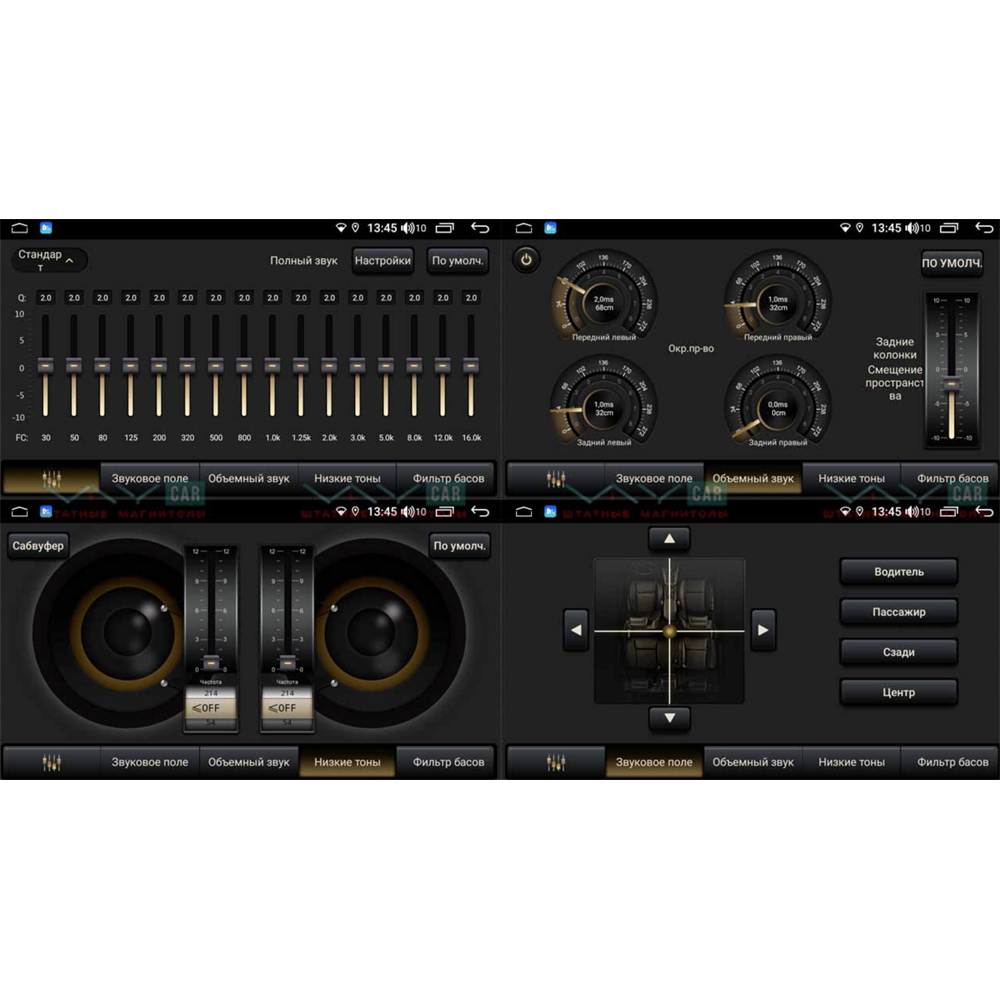Screen dimensions: 1000x1000
Task: Open Низкие тоны tab in the sound field screen
Action: click(851, 762)
